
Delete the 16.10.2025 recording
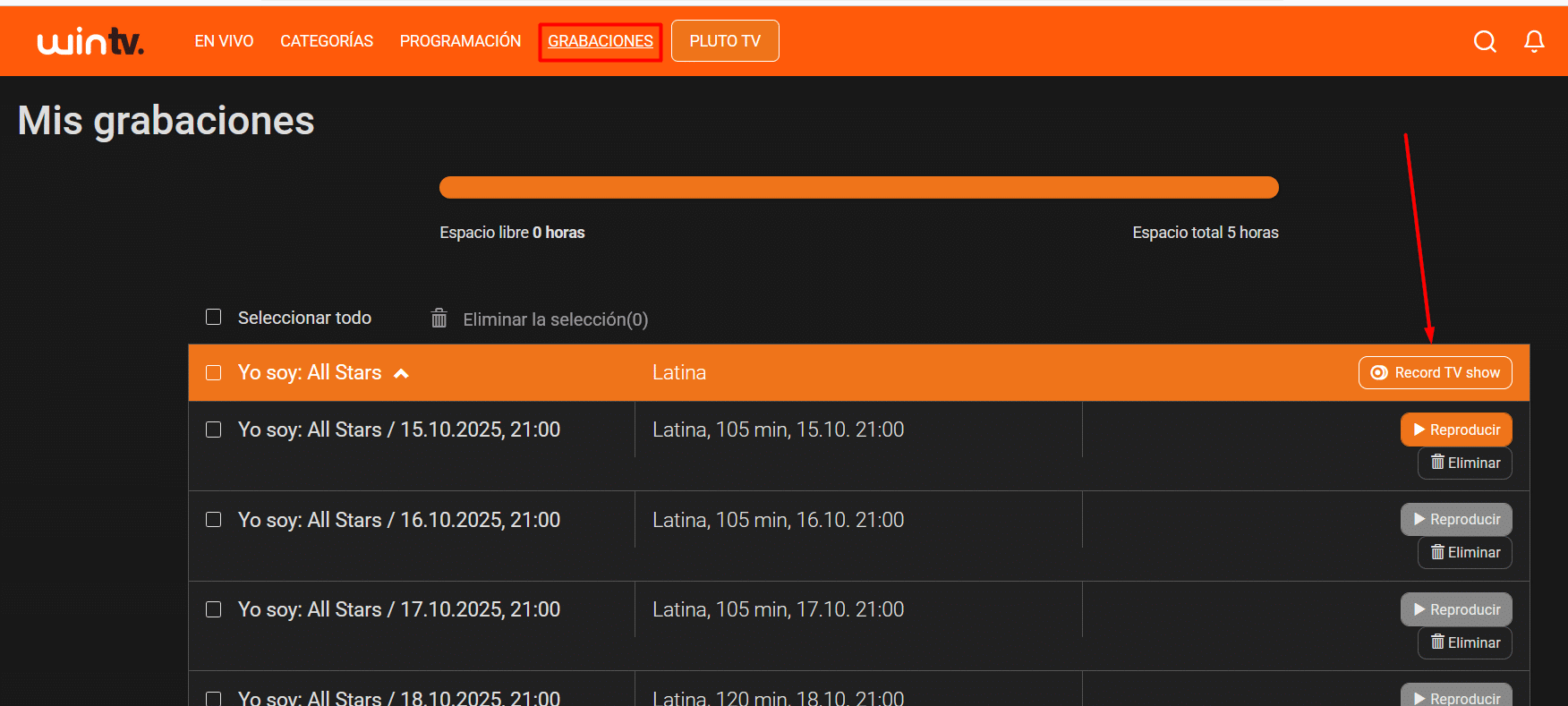(x=1464, y=552)
